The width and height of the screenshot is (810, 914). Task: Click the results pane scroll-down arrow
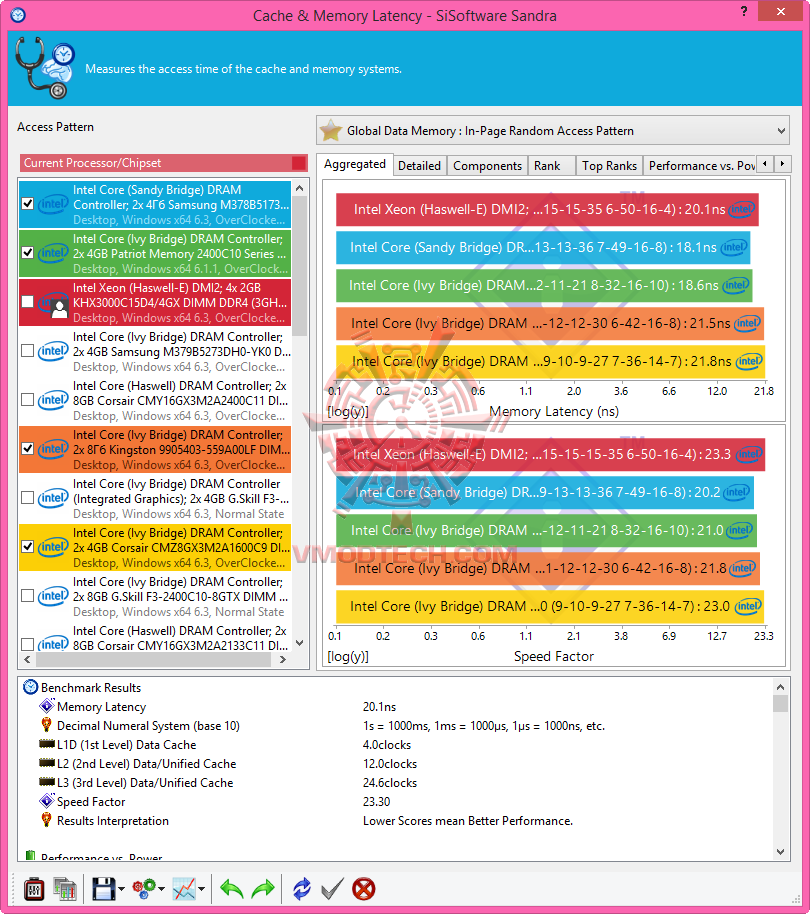pyautogui.click(x=781, y=852)
